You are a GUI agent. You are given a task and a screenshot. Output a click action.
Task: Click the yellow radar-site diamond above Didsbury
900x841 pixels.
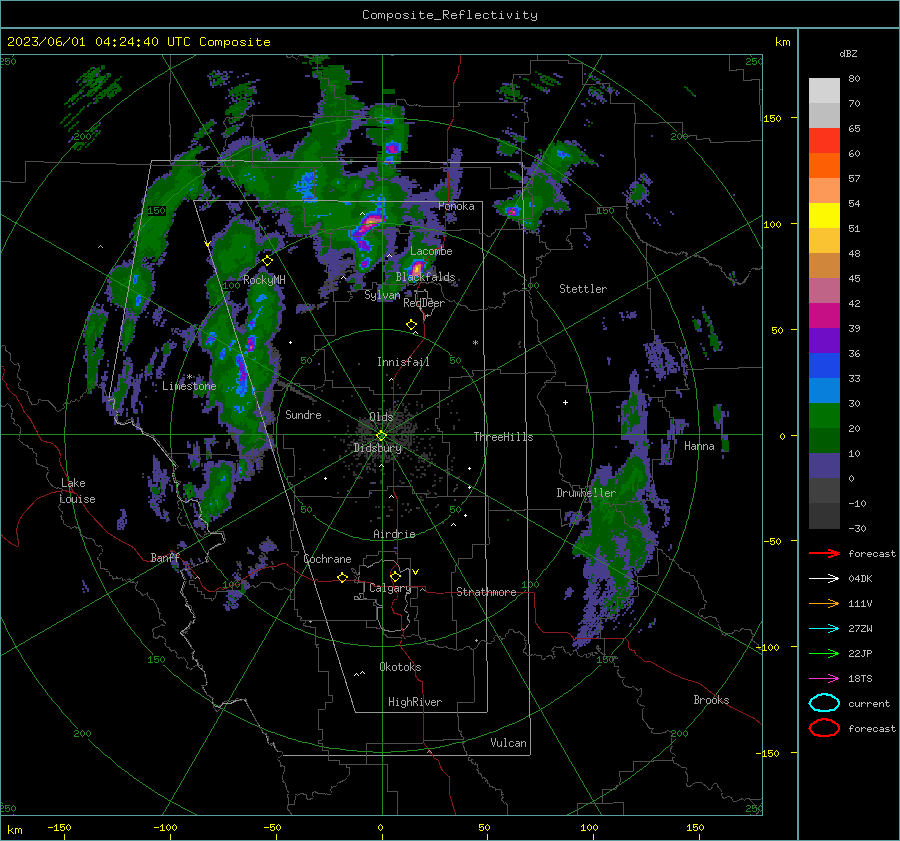381,435
